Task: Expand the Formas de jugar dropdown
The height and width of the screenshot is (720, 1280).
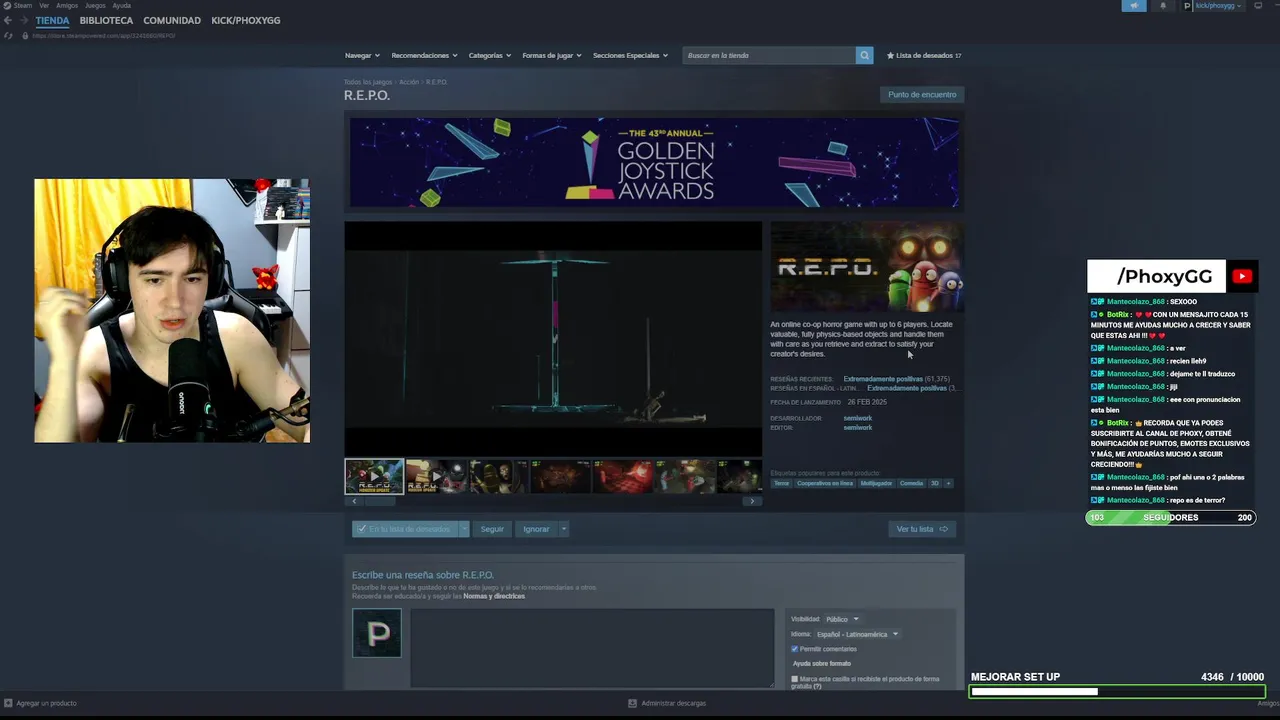Action: coord(551,55)
